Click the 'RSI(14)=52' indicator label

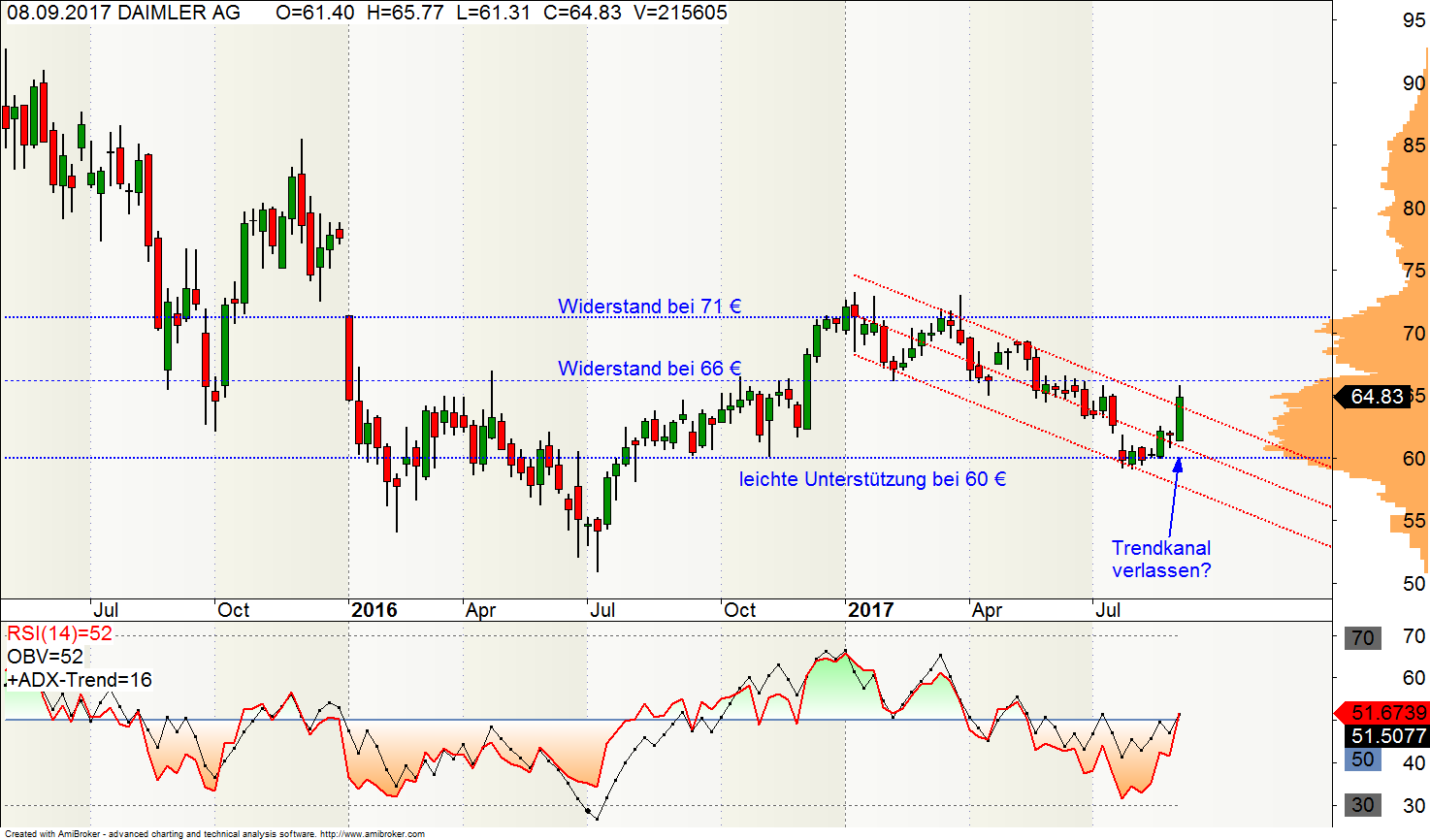(59, 634)
